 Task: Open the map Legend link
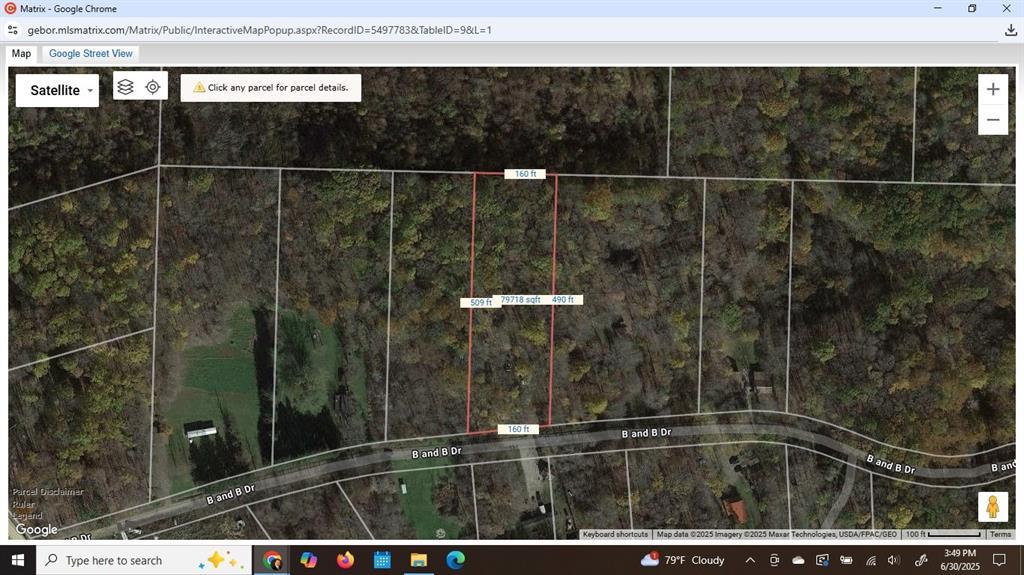point(27,516)
